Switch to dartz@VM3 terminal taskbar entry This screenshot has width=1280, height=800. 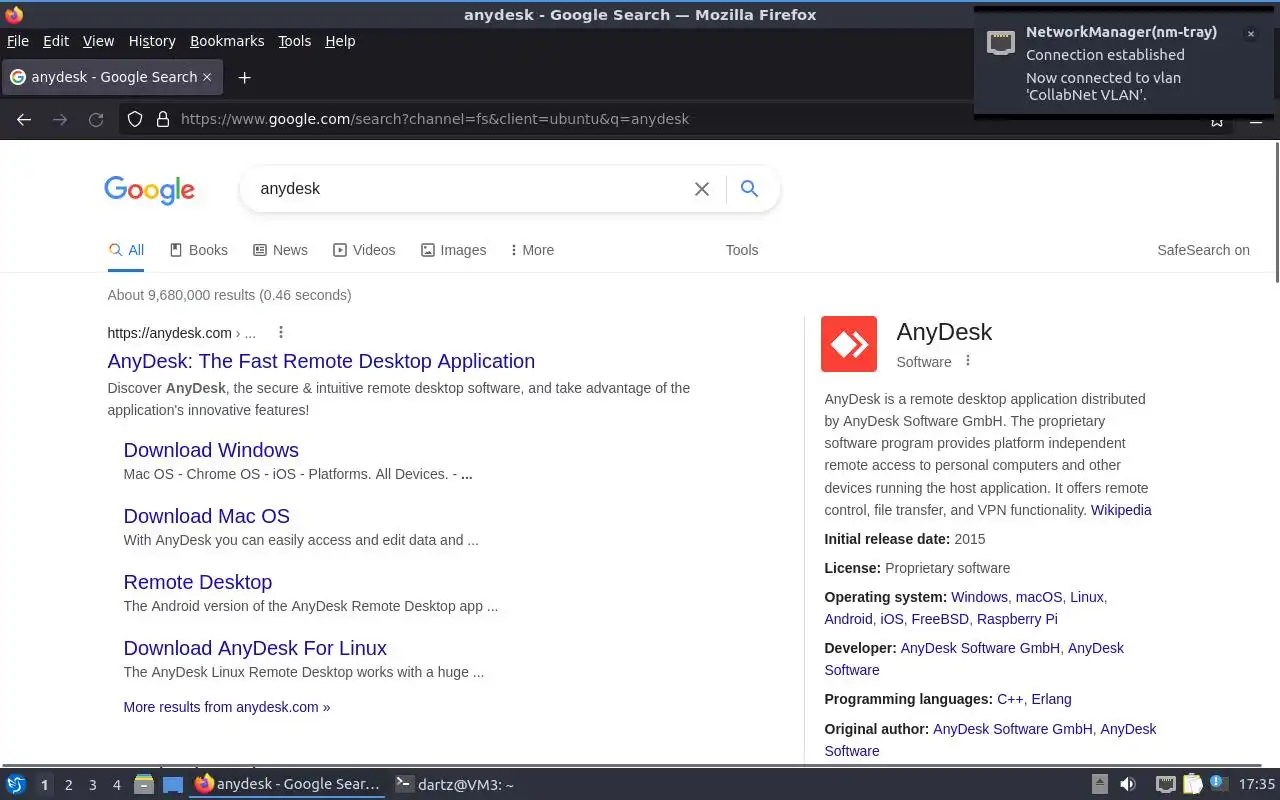[455, 785]
